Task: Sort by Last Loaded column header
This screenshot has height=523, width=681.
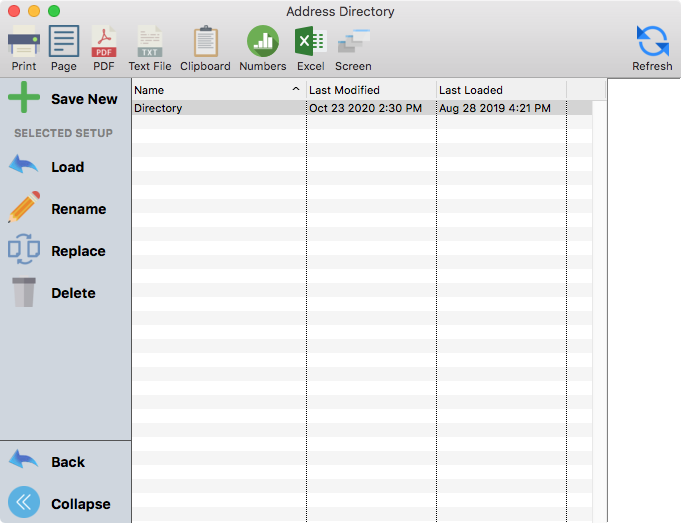Action: (x=500, y=90)
